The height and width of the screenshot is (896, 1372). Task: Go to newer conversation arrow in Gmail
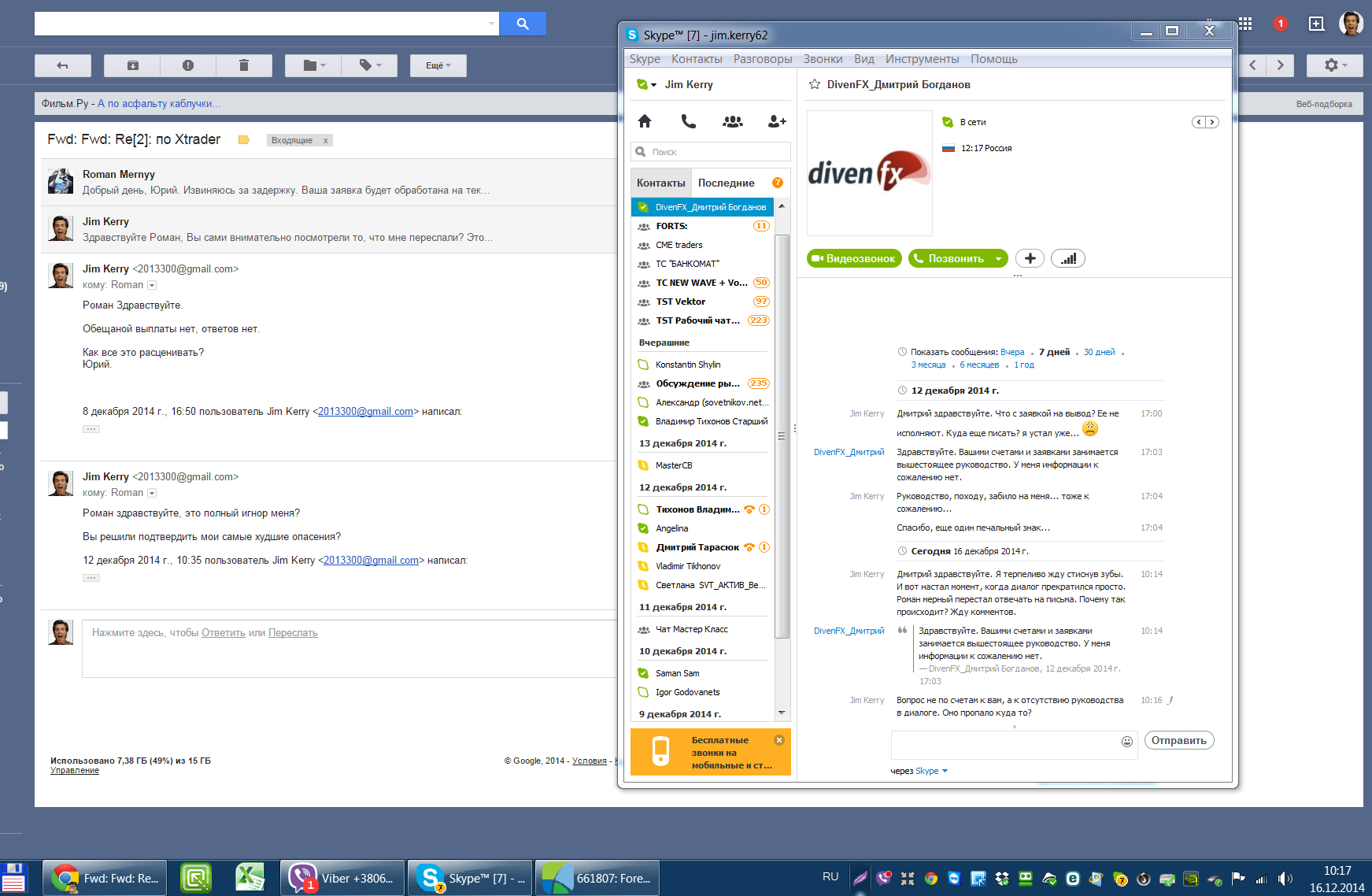tap(1252, 65)
